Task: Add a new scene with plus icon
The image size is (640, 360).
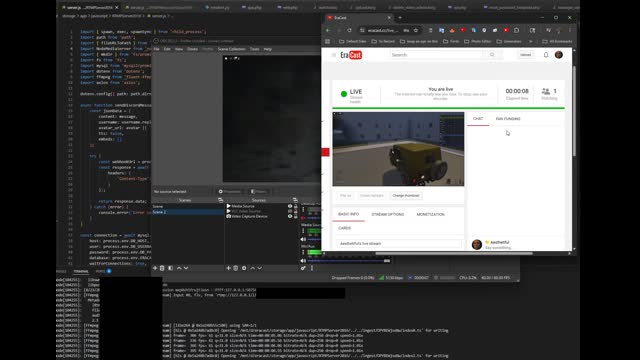Action: pyautogui.click(x=155, y=268)
